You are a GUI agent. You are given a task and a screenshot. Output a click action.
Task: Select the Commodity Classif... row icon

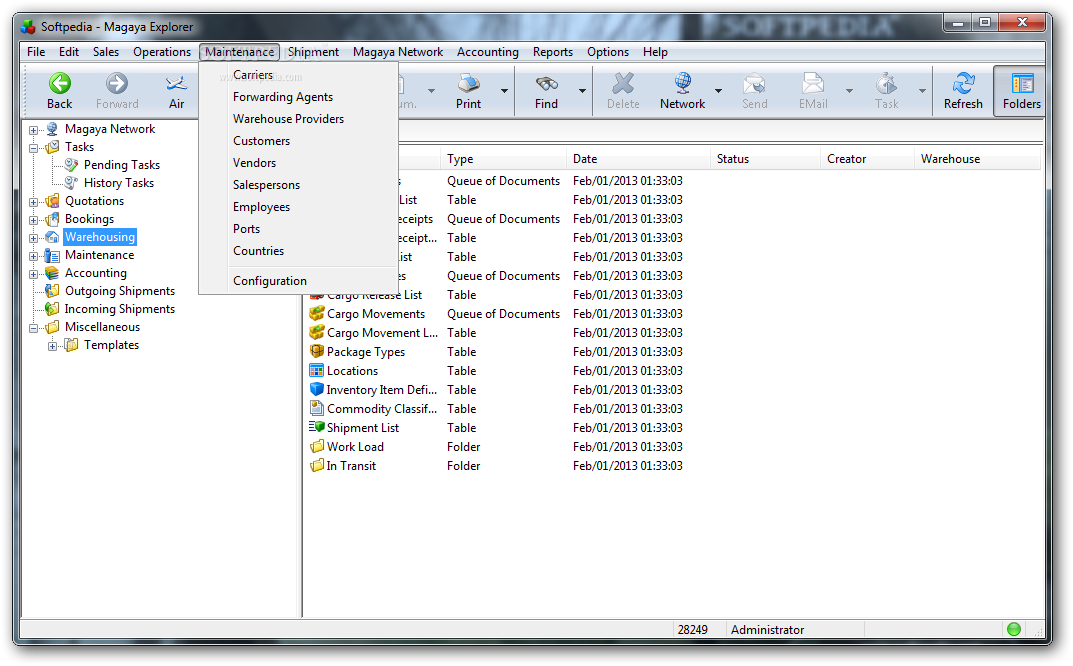(316, 409)
